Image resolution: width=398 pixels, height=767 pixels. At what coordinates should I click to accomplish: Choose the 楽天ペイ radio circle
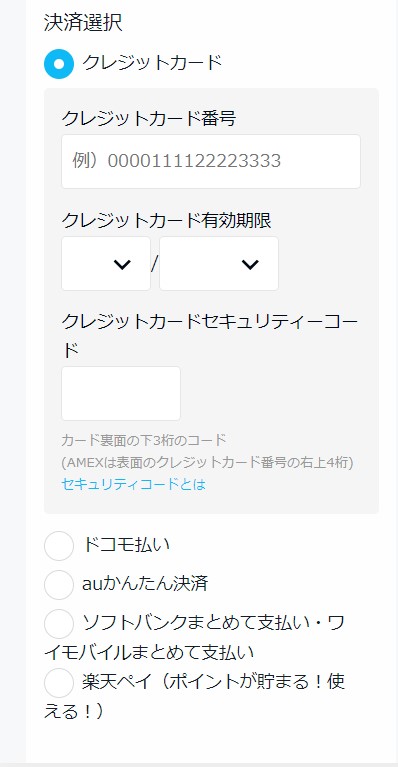[59, 682]
